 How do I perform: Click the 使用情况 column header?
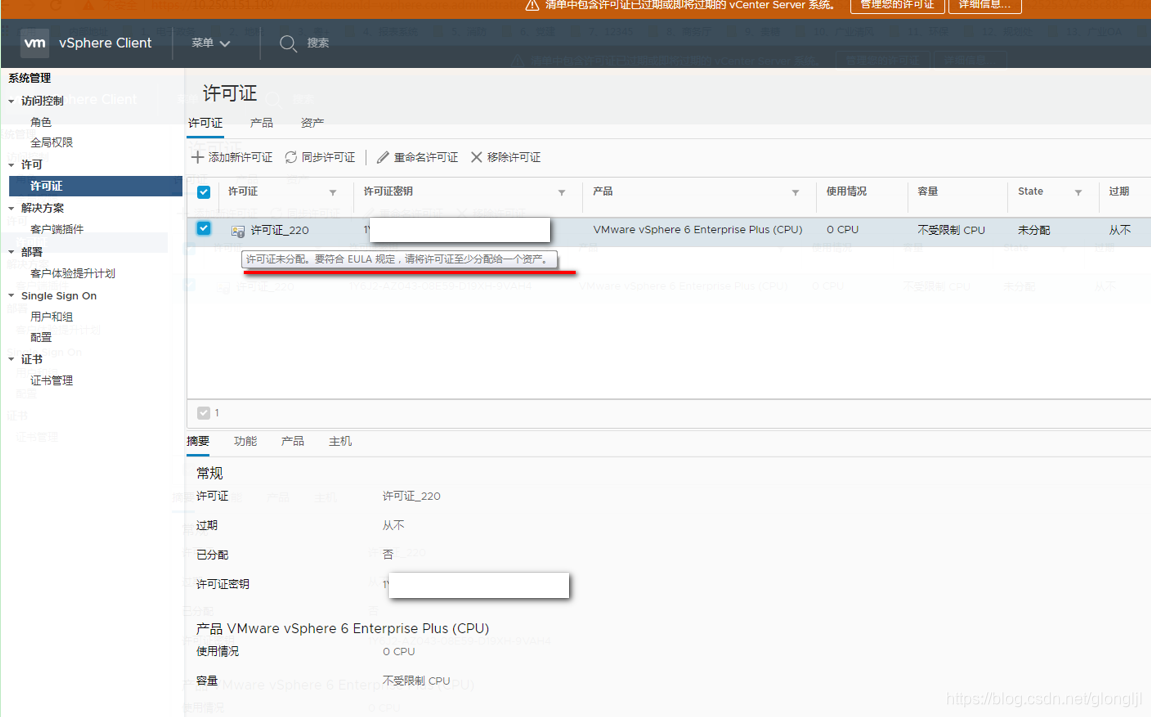coord(846,192)
